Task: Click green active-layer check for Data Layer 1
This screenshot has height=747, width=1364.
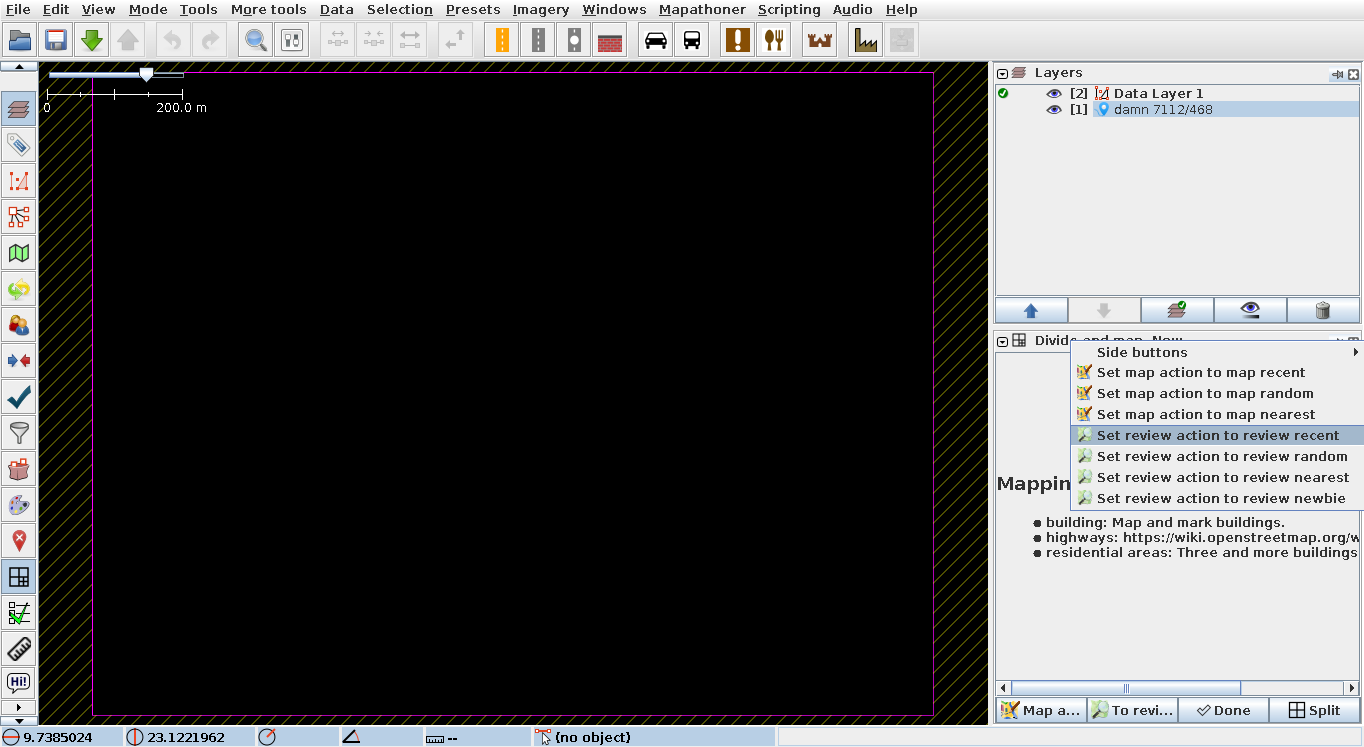Action: (1003, 93)
